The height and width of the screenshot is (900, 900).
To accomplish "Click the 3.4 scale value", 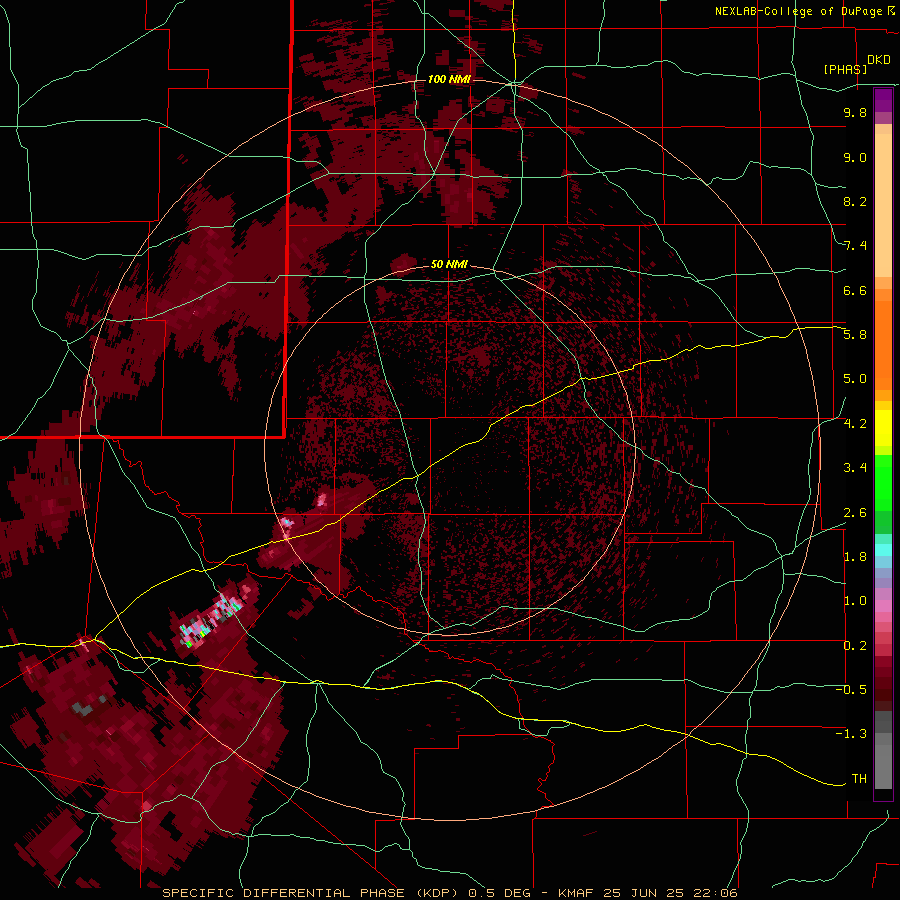I will point(855,468).
